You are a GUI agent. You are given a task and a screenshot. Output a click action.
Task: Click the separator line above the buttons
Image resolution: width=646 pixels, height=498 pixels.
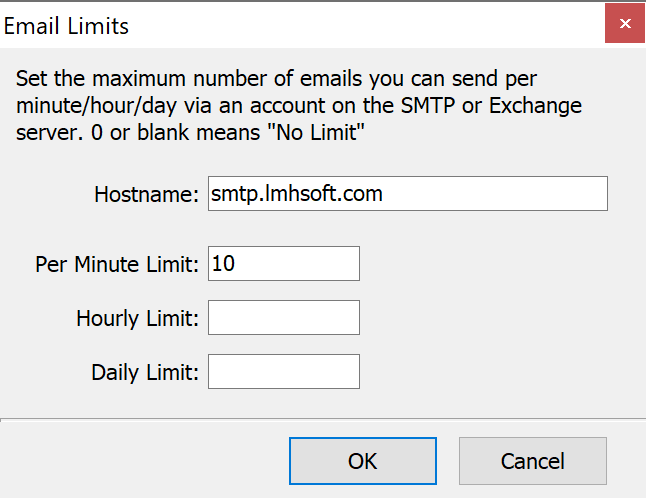(323, 419)
